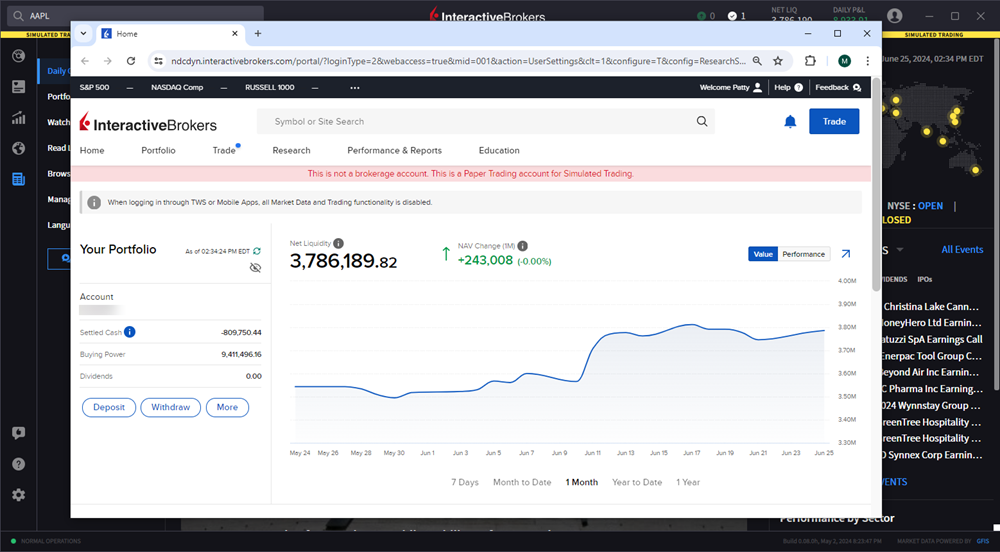Click the search magnifier in Symbol search
1000x552 pixels.
pos(702,121)
